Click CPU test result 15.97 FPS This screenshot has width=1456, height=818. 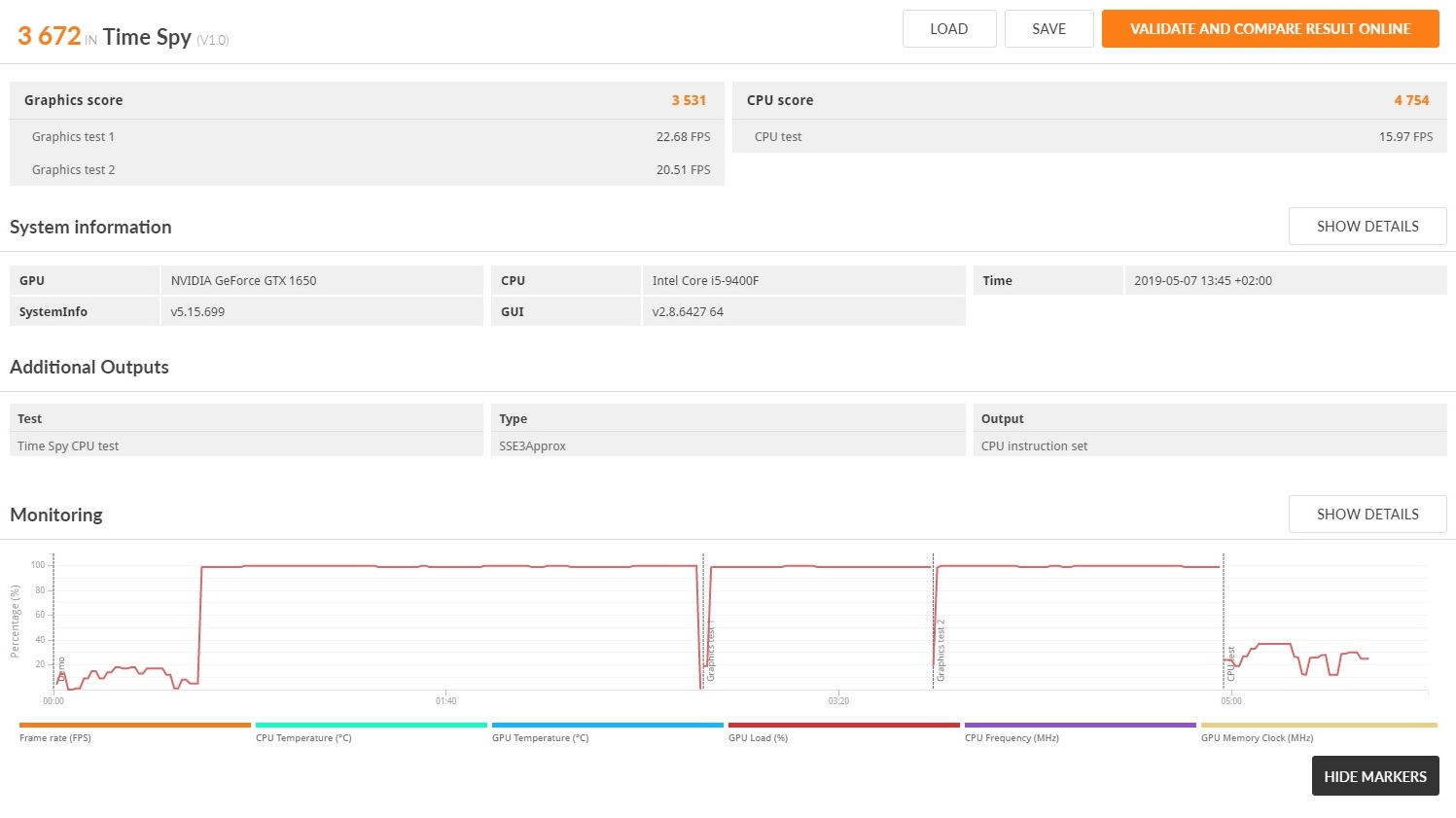click(x=1405, y=137)
